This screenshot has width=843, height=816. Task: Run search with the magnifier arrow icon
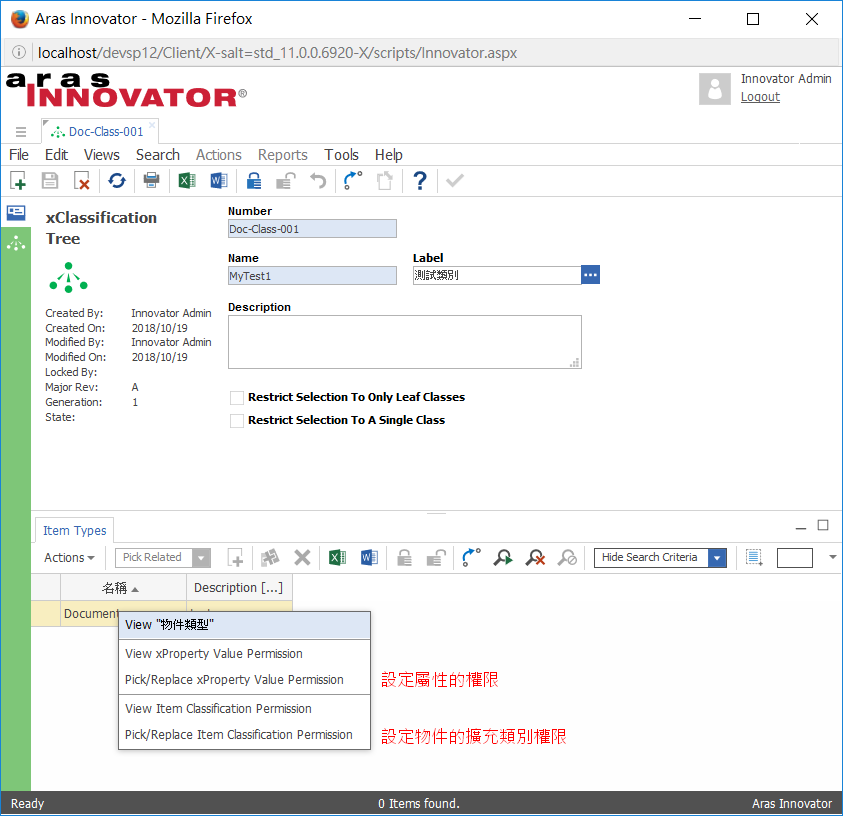pos(503,557)
